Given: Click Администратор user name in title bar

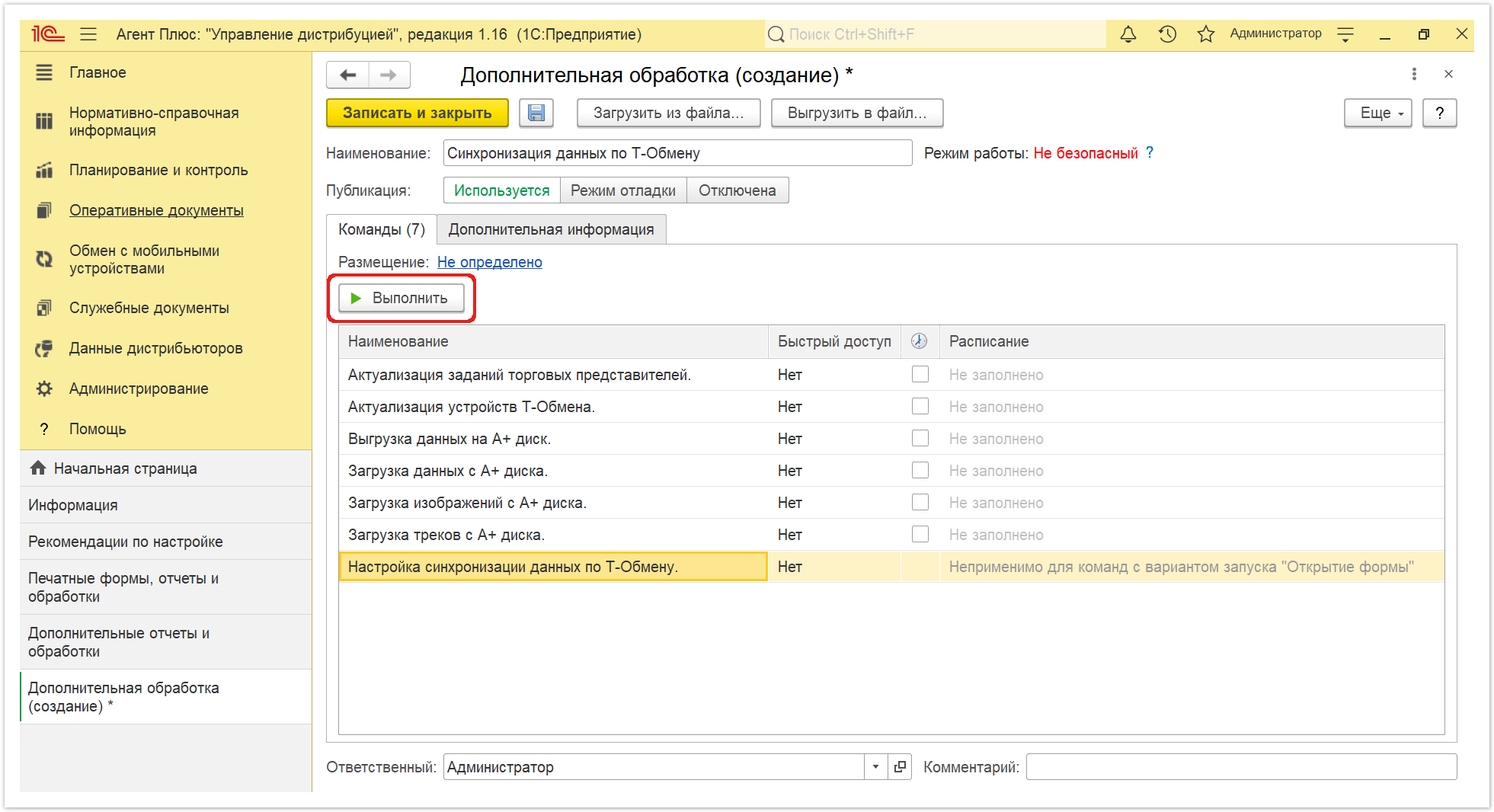Looking at the screenshot, I should (1275, 34).
